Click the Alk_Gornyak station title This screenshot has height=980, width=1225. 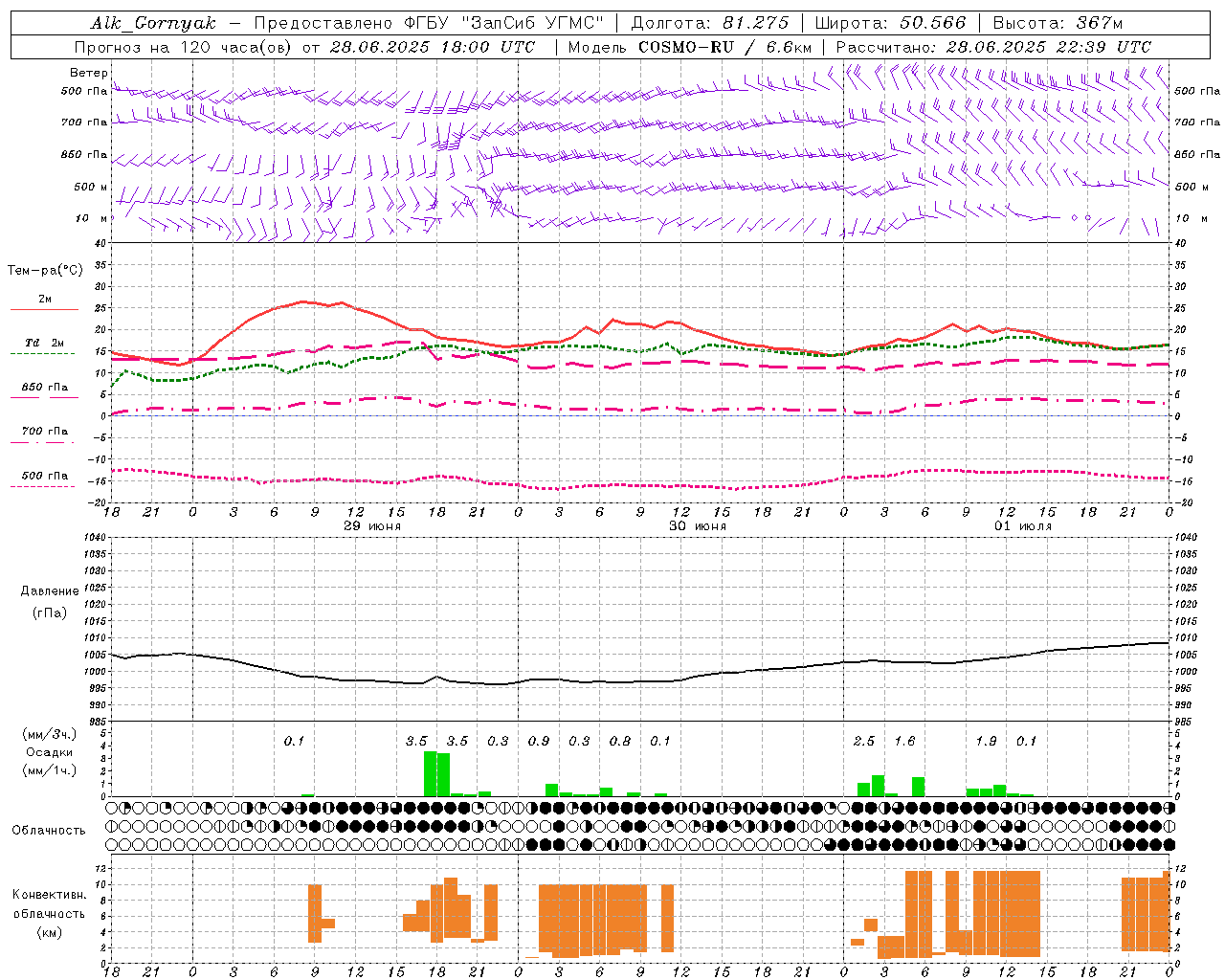[153, 23]
